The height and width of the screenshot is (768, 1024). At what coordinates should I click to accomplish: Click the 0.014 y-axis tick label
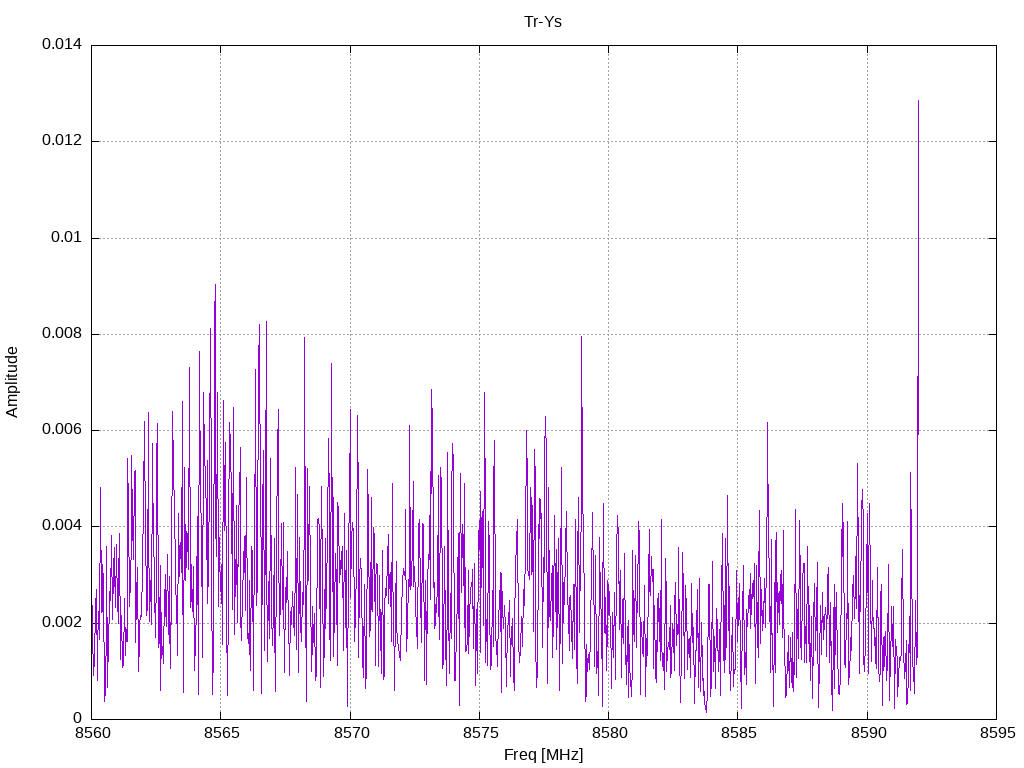pos(62,44)
